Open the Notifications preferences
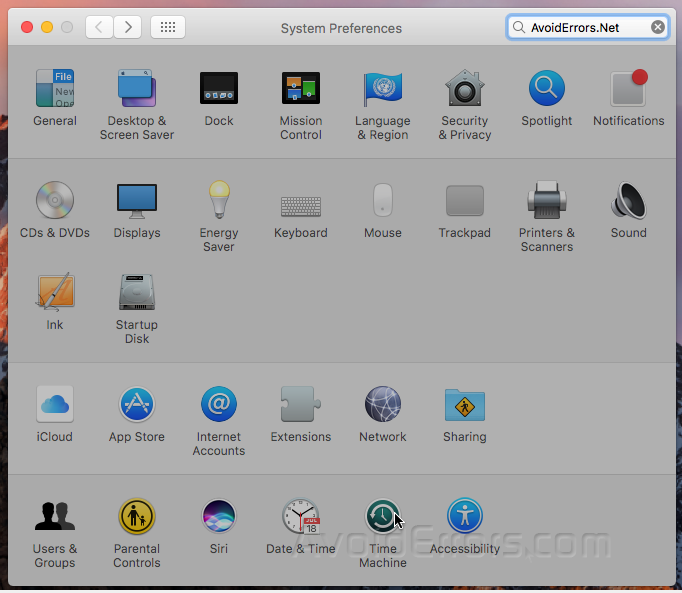 coord(628,90)
